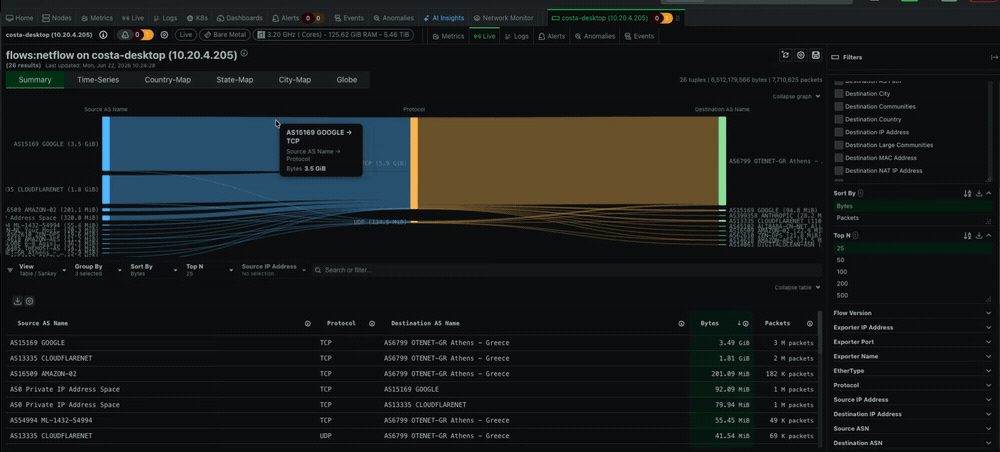The height and width of the screenshot is (452, 1000).
Task: Switch to the Time-Series tab
Action: pyautogui.click(x=98, y=80)
